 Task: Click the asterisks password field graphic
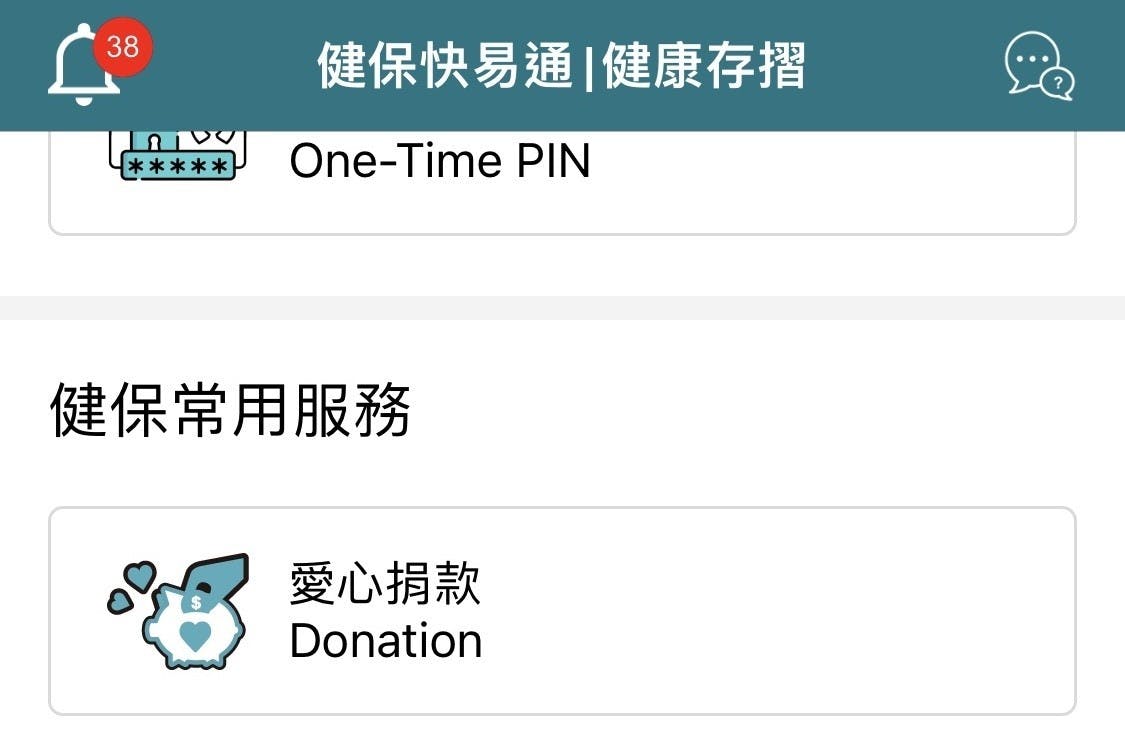click(178, 166)
